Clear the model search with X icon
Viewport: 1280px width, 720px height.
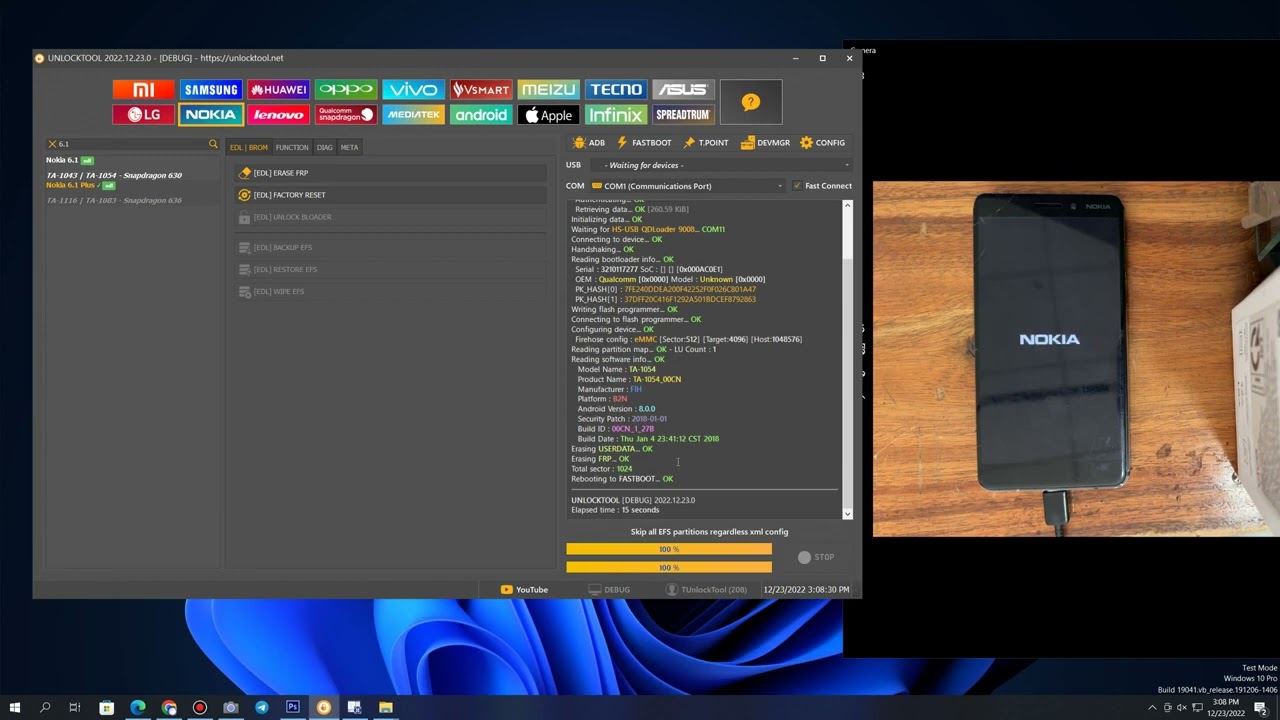(x=53, y=144)
